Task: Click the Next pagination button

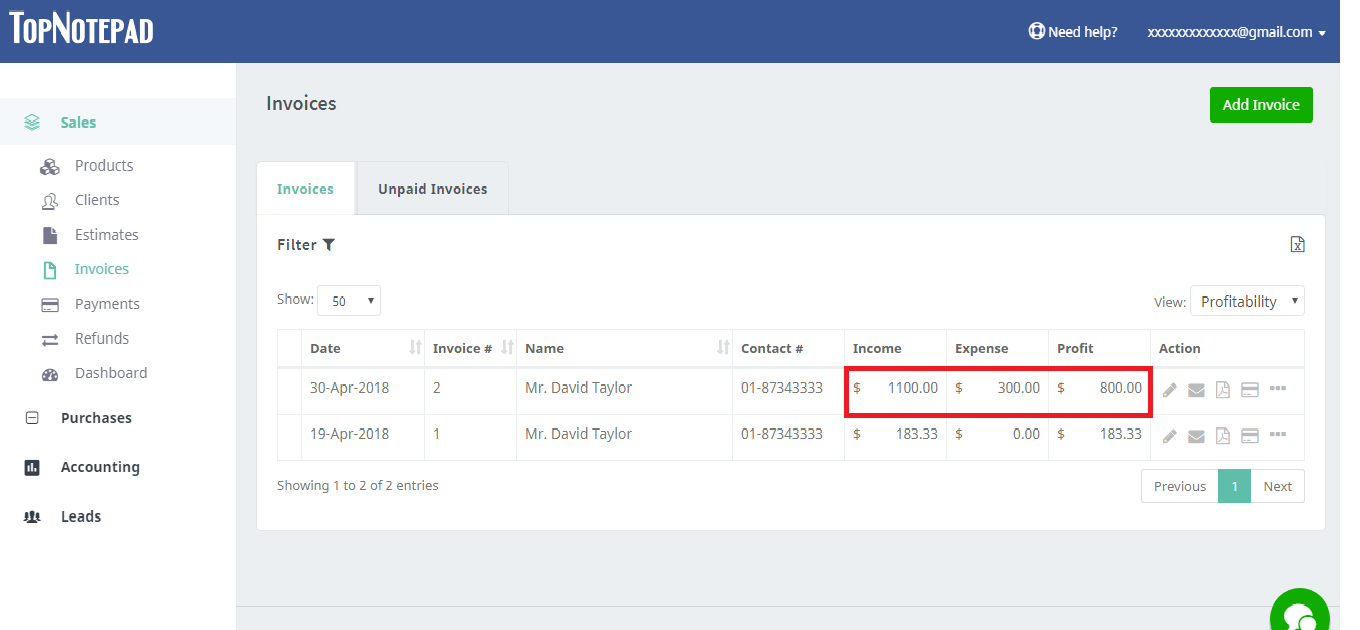Action: click(x=1278, y=486)
